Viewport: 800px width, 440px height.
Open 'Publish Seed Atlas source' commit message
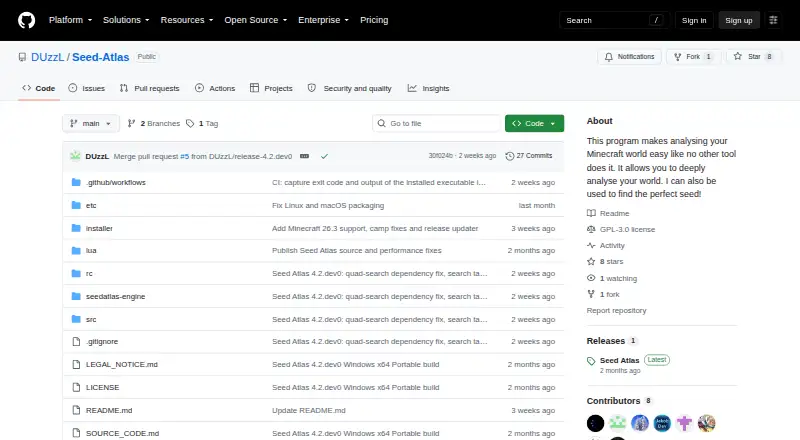tap(357, 251)
